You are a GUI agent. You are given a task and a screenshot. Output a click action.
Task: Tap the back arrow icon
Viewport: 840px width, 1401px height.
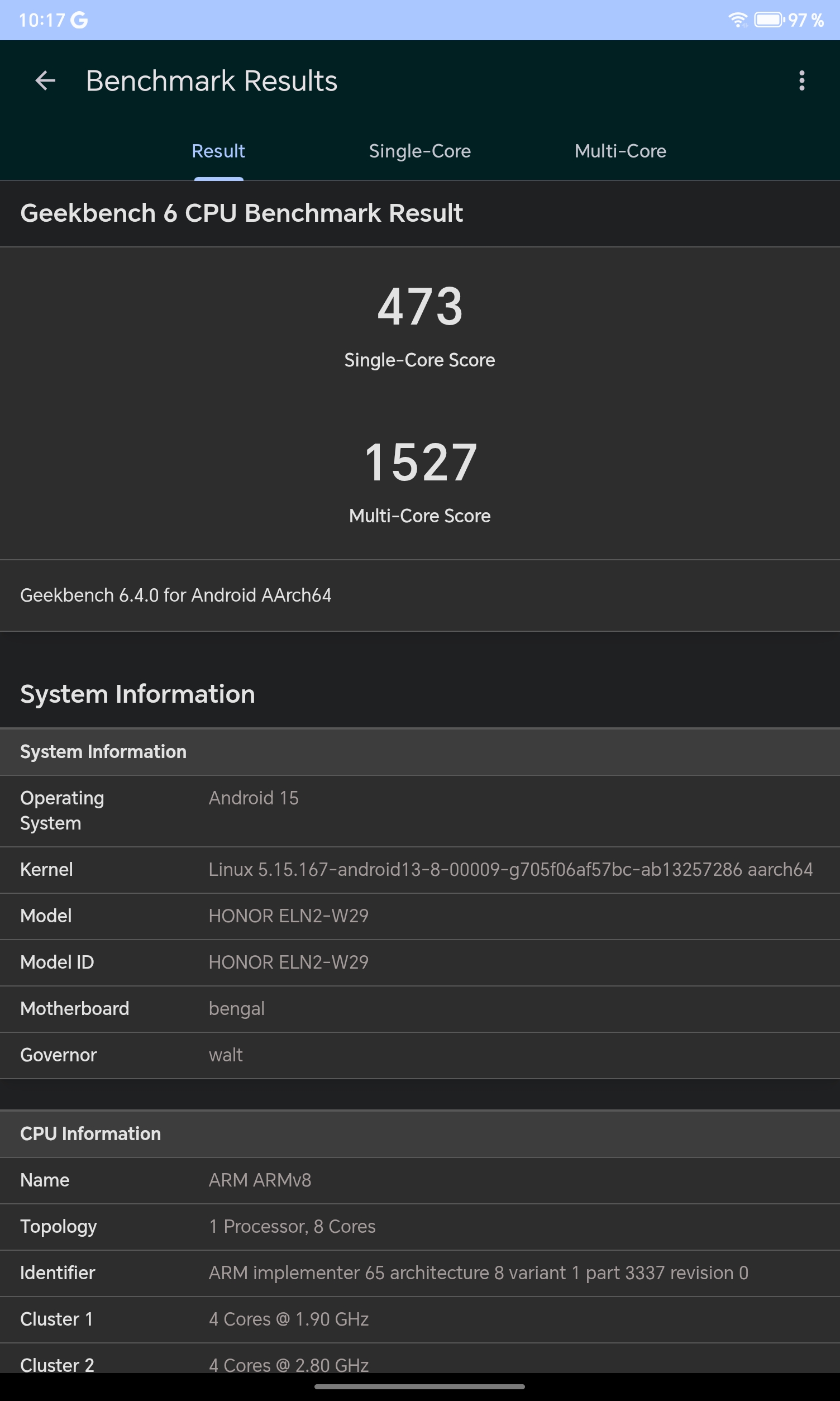pyautogui.click(x=45, y=81)
